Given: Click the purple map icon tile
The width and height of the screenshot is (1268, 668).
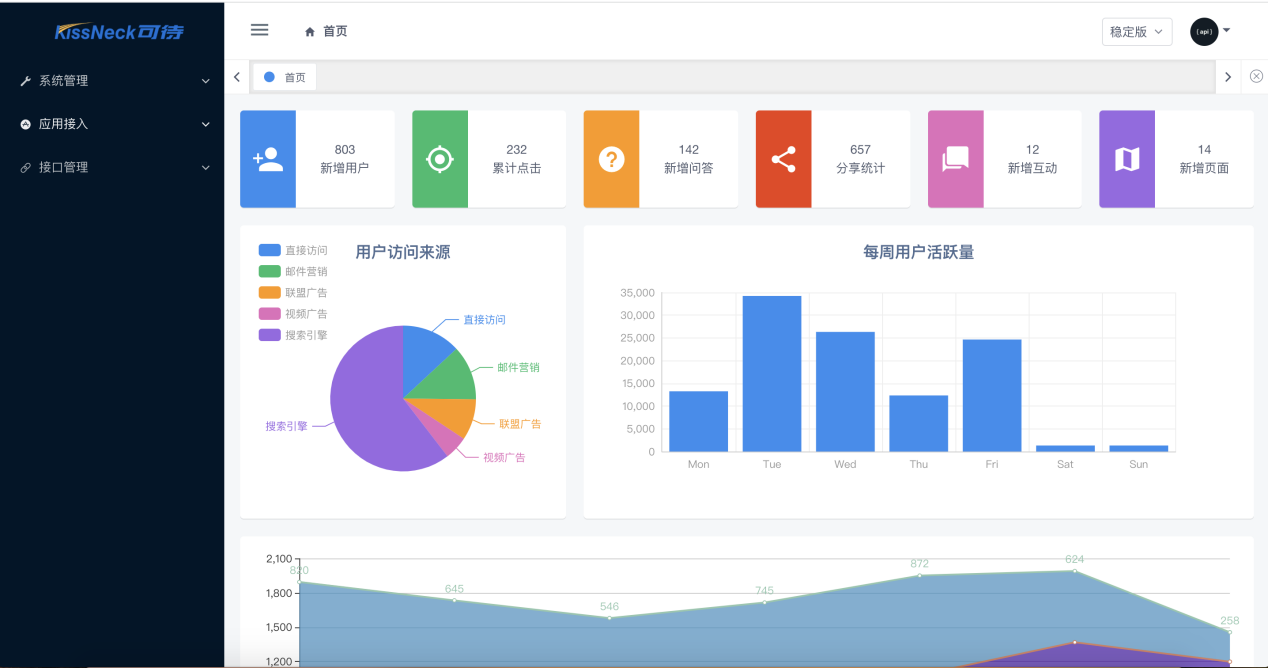Looking at the screenshot, I should (x=1127, y=159).
